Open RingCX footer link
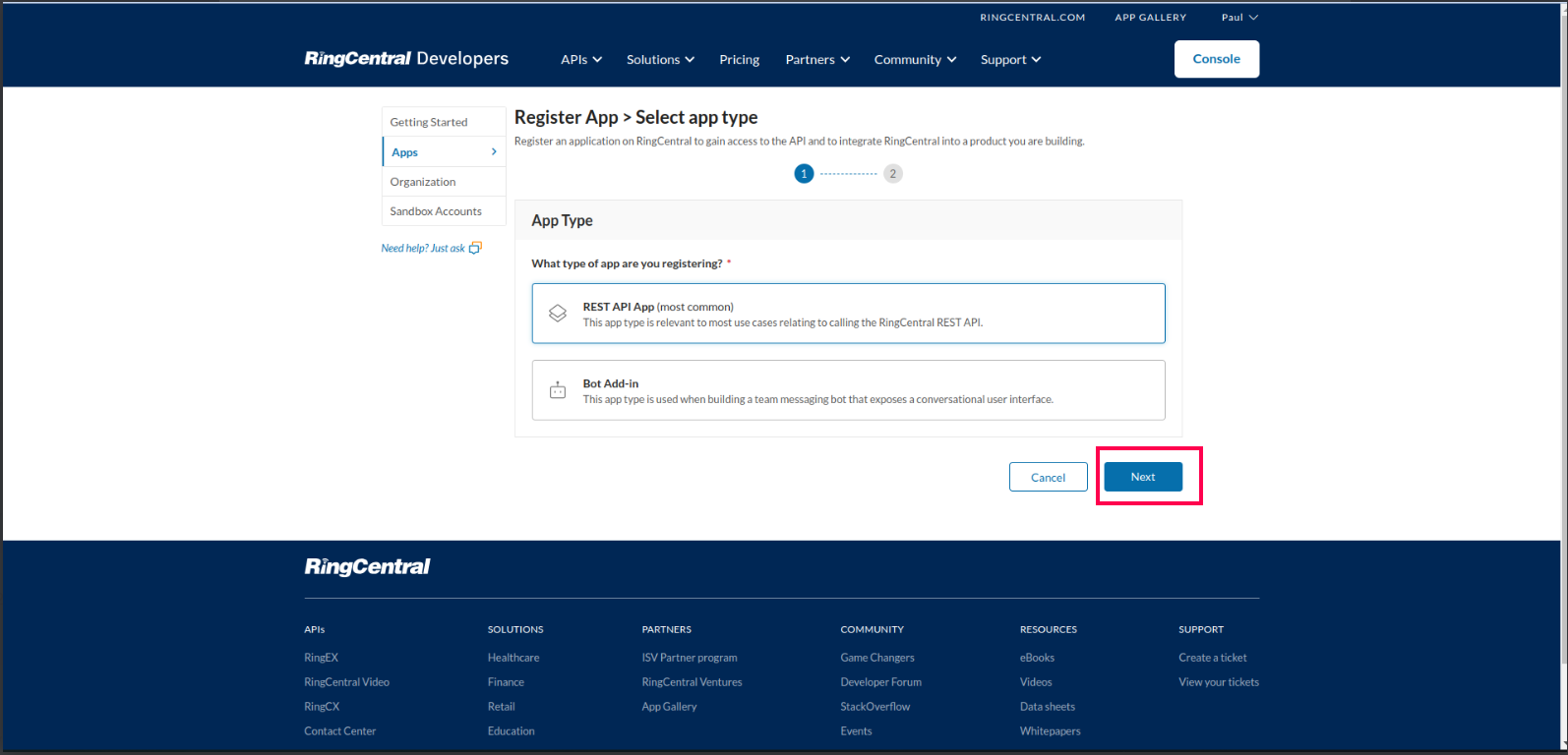This screenshot has width=1568, height=755. [322, 707]
